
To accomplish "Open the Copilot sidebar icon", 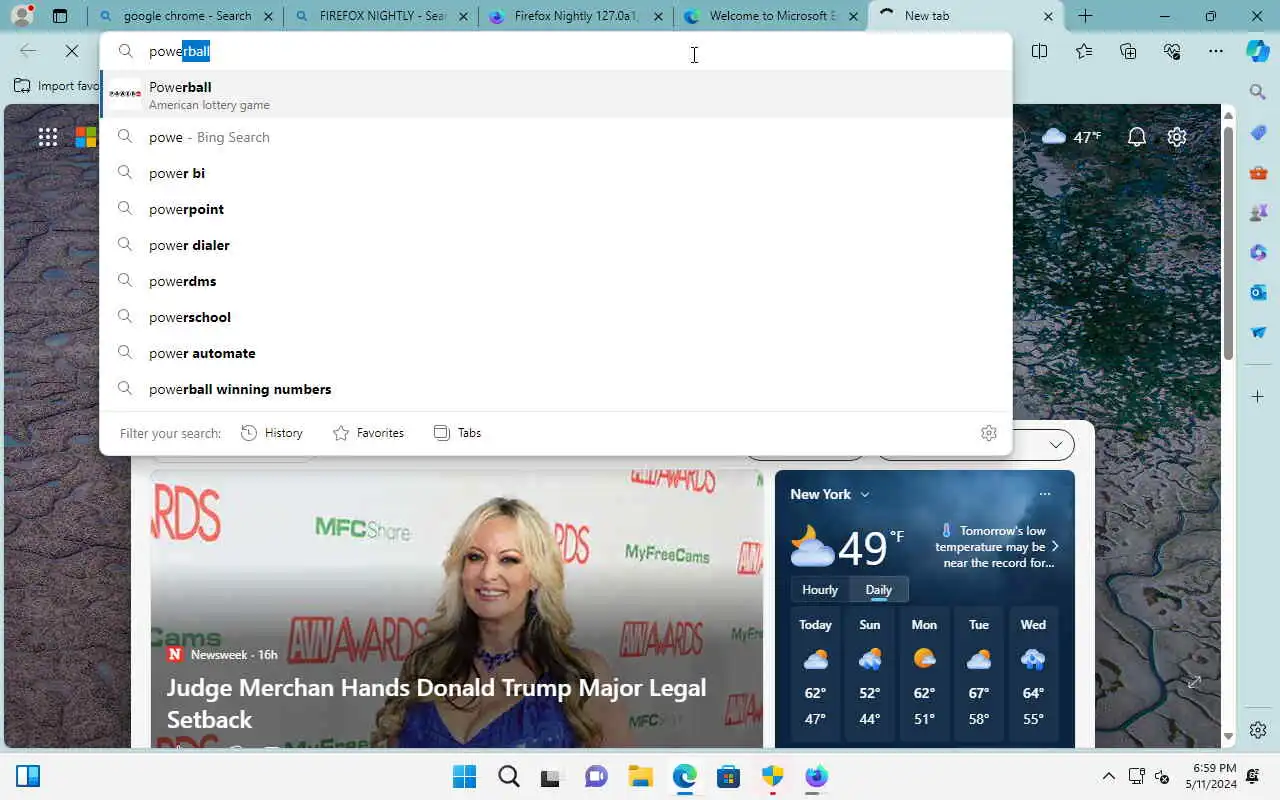I will 1258,51.
